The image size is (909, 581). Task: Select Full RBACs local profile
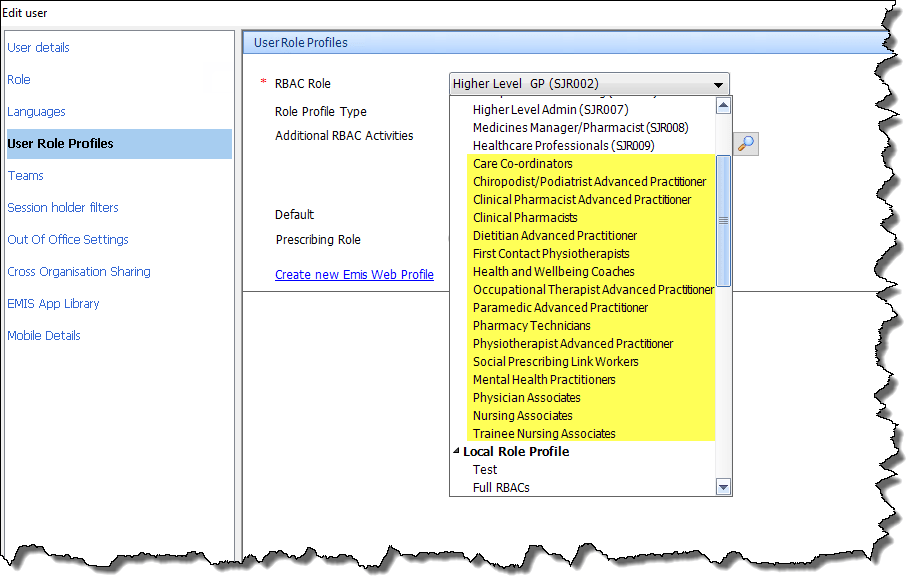(x=501, y=488)
